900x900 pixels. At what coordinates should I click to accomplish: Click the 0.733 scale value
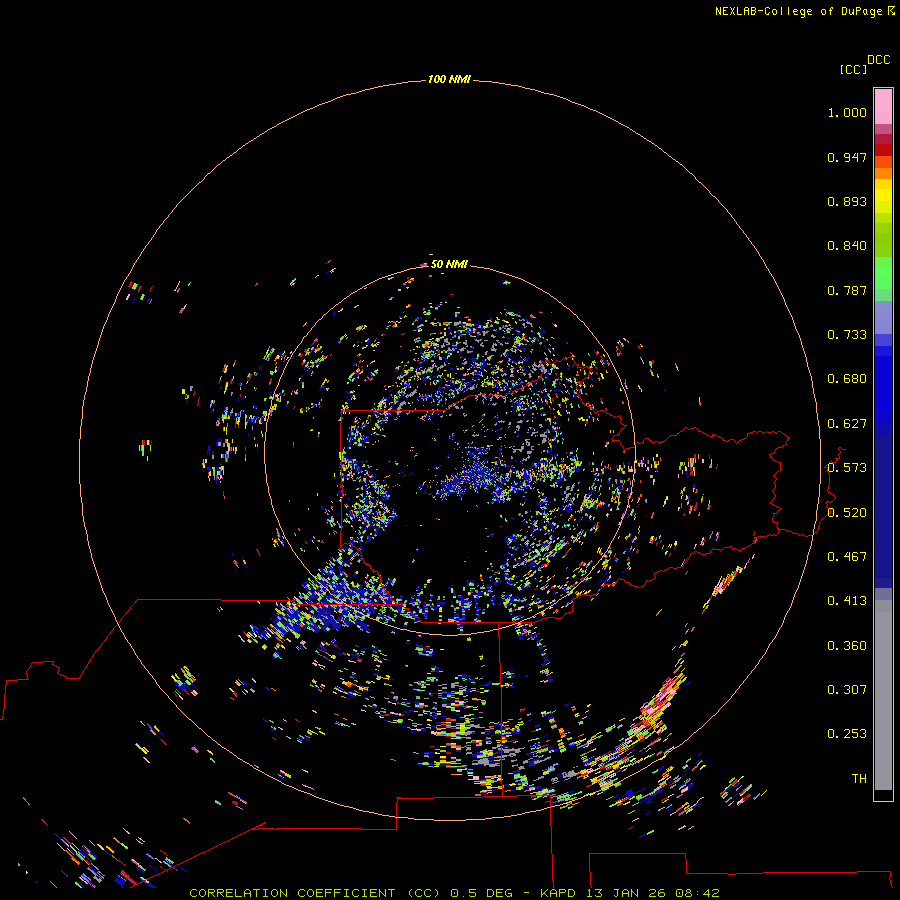[847, 335]
